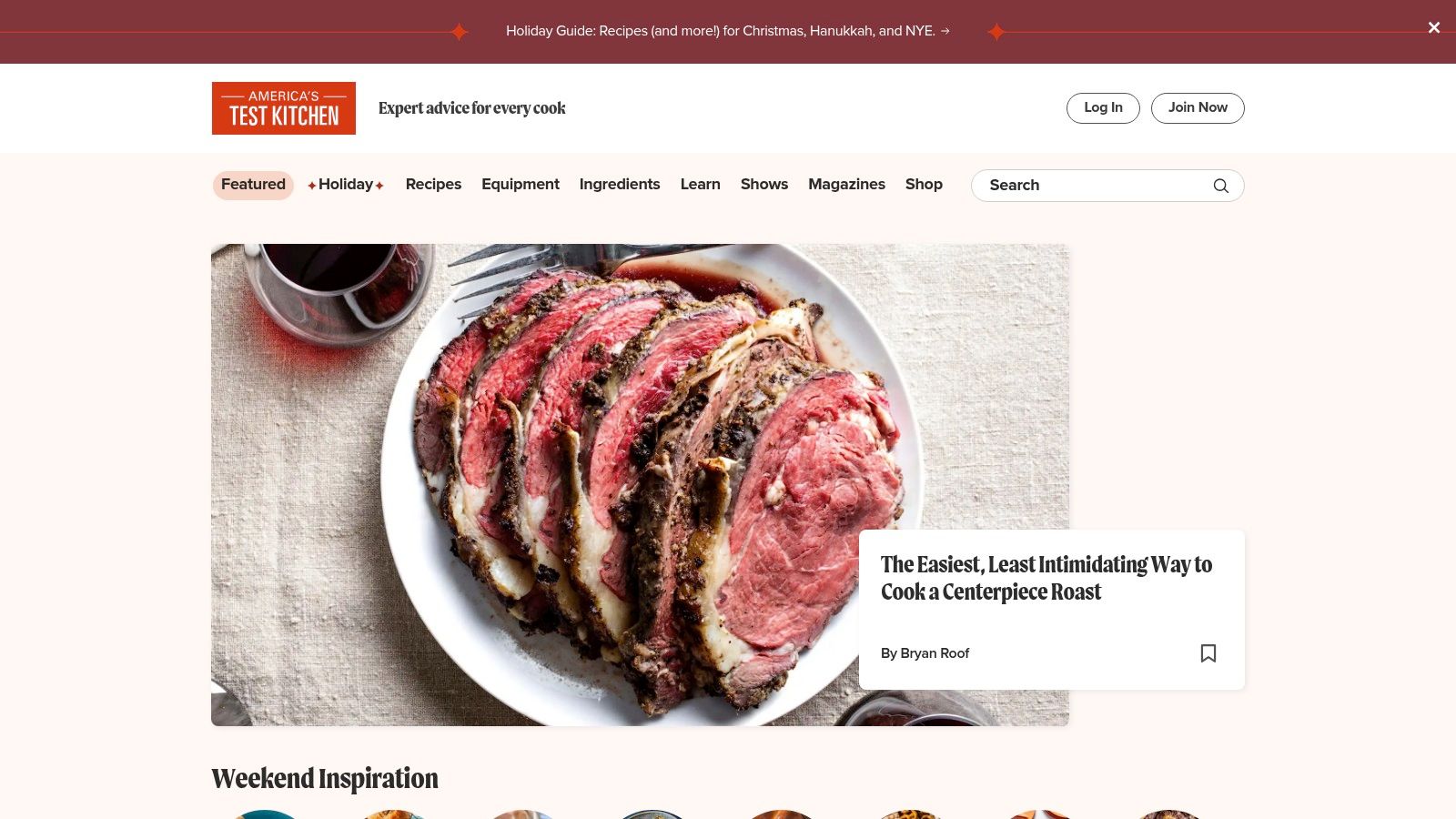Open the Centerpiece Roast article headline

click(1046, 578)
